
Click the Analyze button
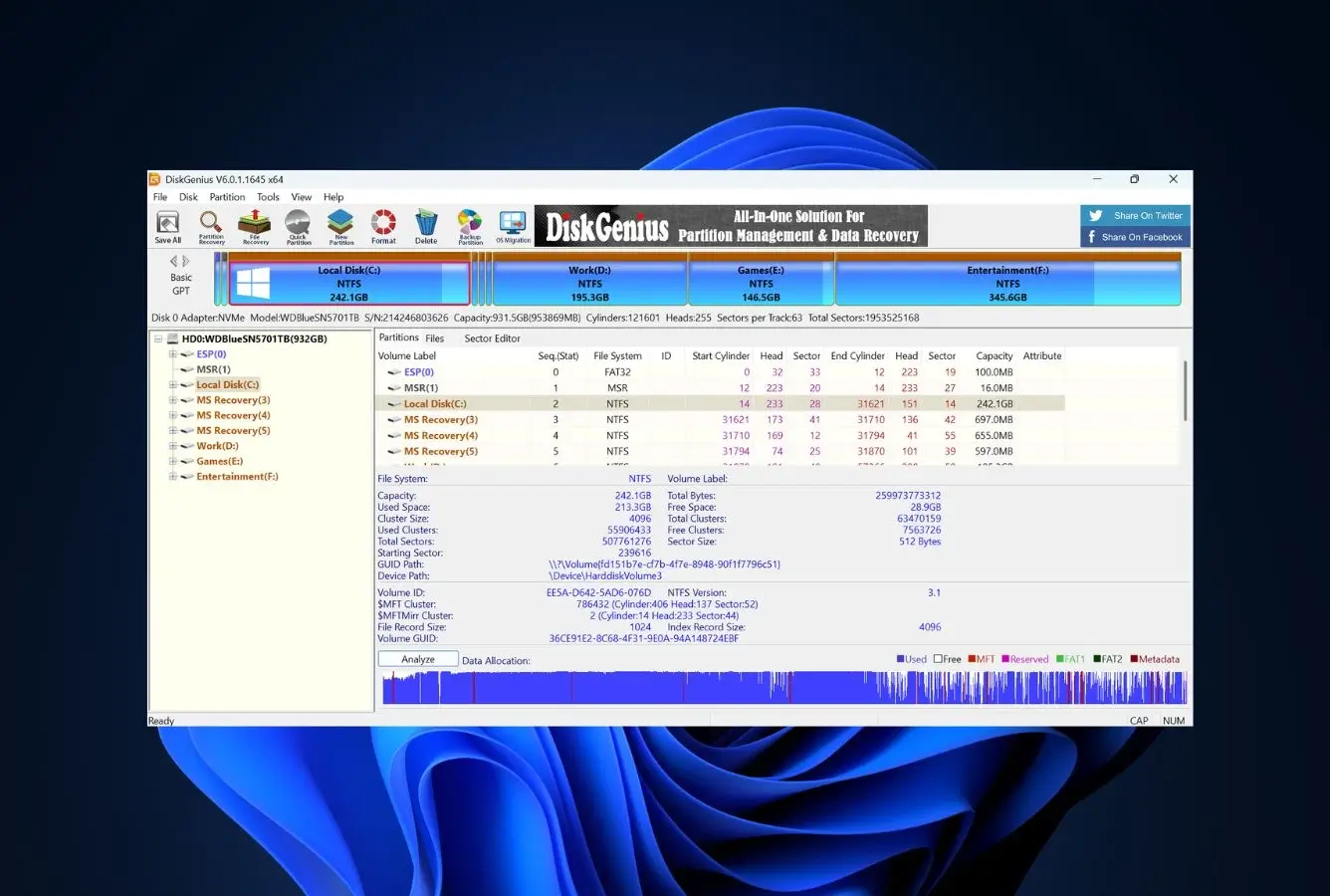(x=418, y=659)
